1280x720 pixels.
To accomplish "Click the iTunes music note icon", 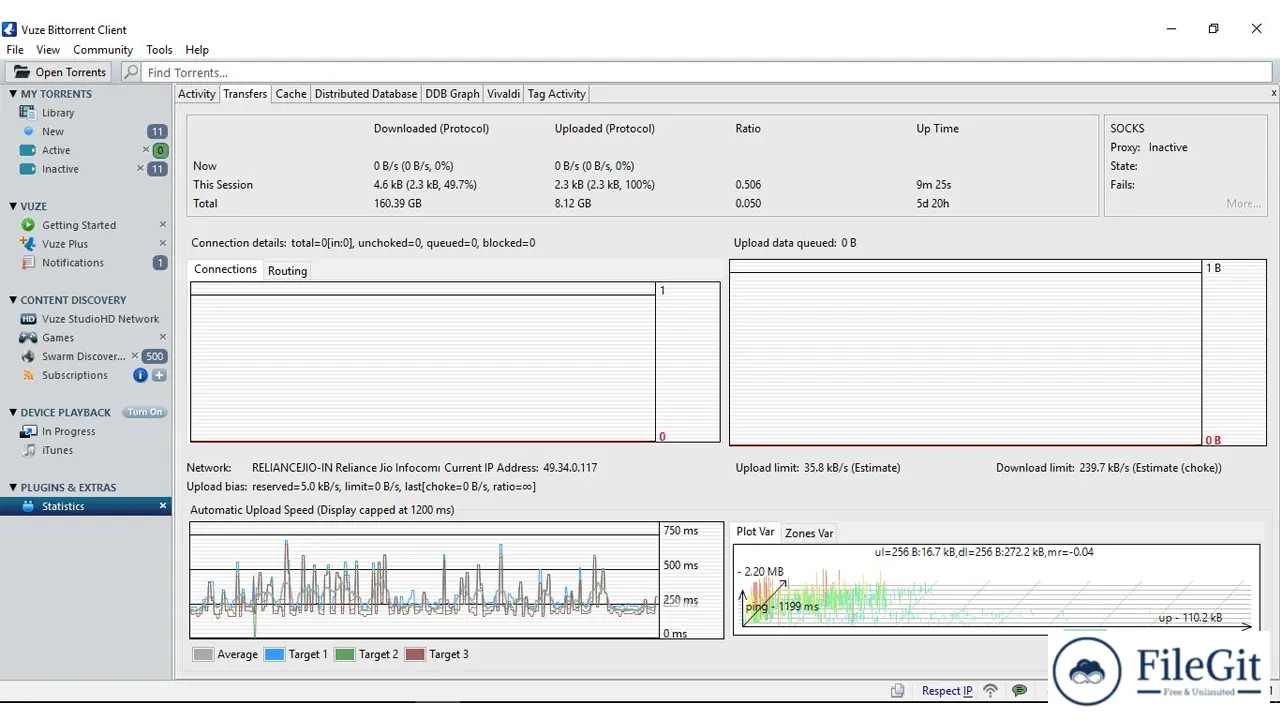I will (x=29, y=450).
